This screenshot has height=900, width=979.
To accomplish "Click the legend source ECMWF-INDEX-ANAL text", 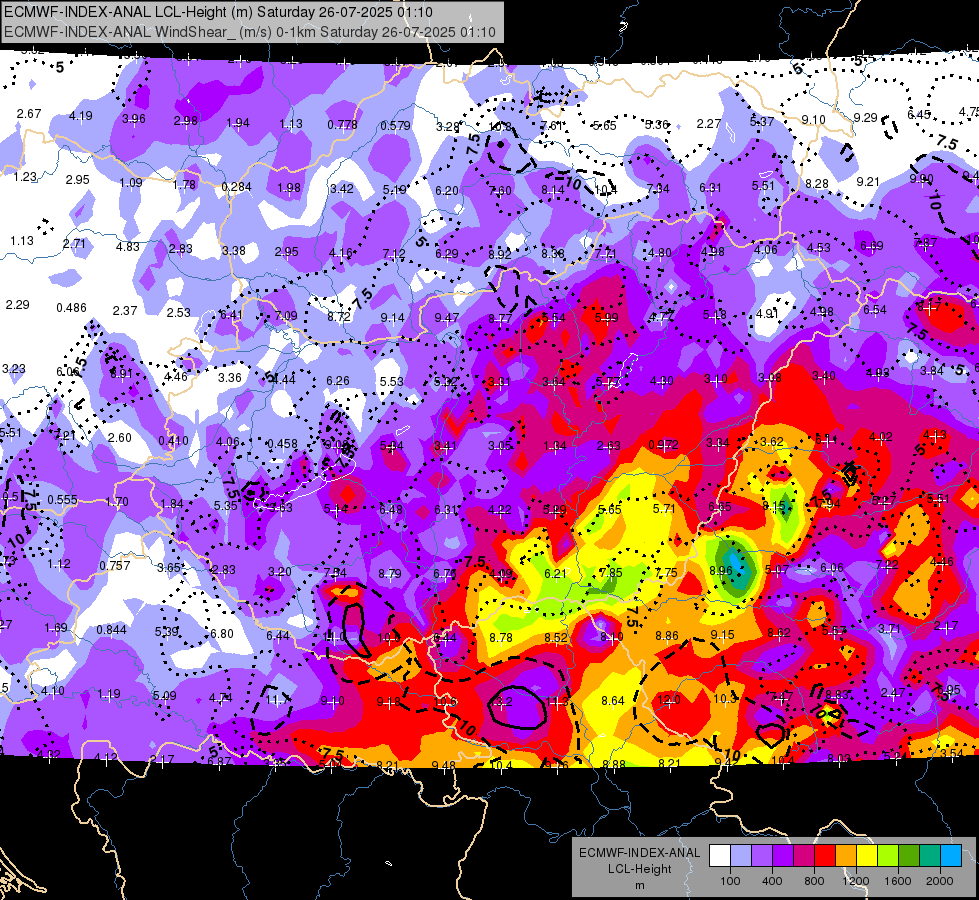I will click(639, 853).
